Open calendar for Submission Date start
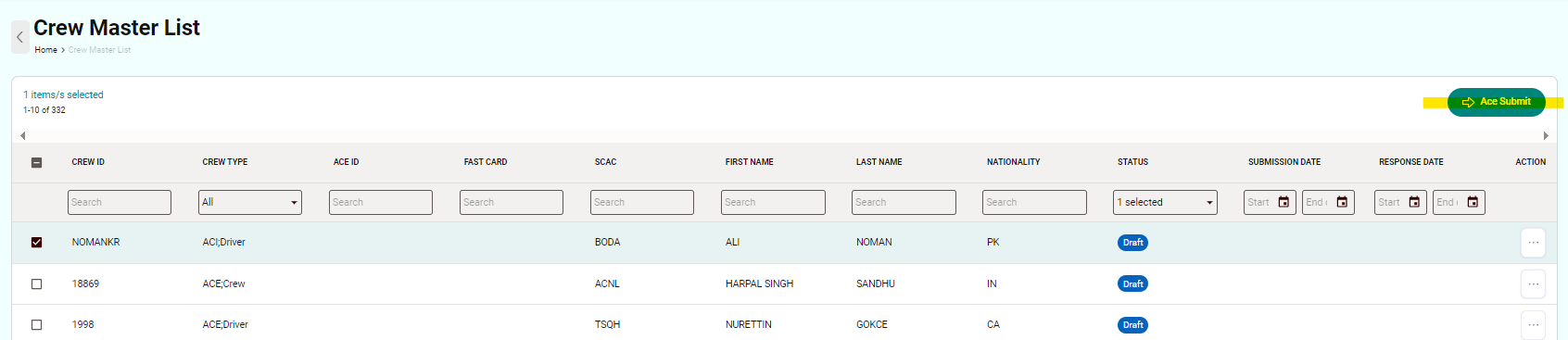 point(1283,202)
